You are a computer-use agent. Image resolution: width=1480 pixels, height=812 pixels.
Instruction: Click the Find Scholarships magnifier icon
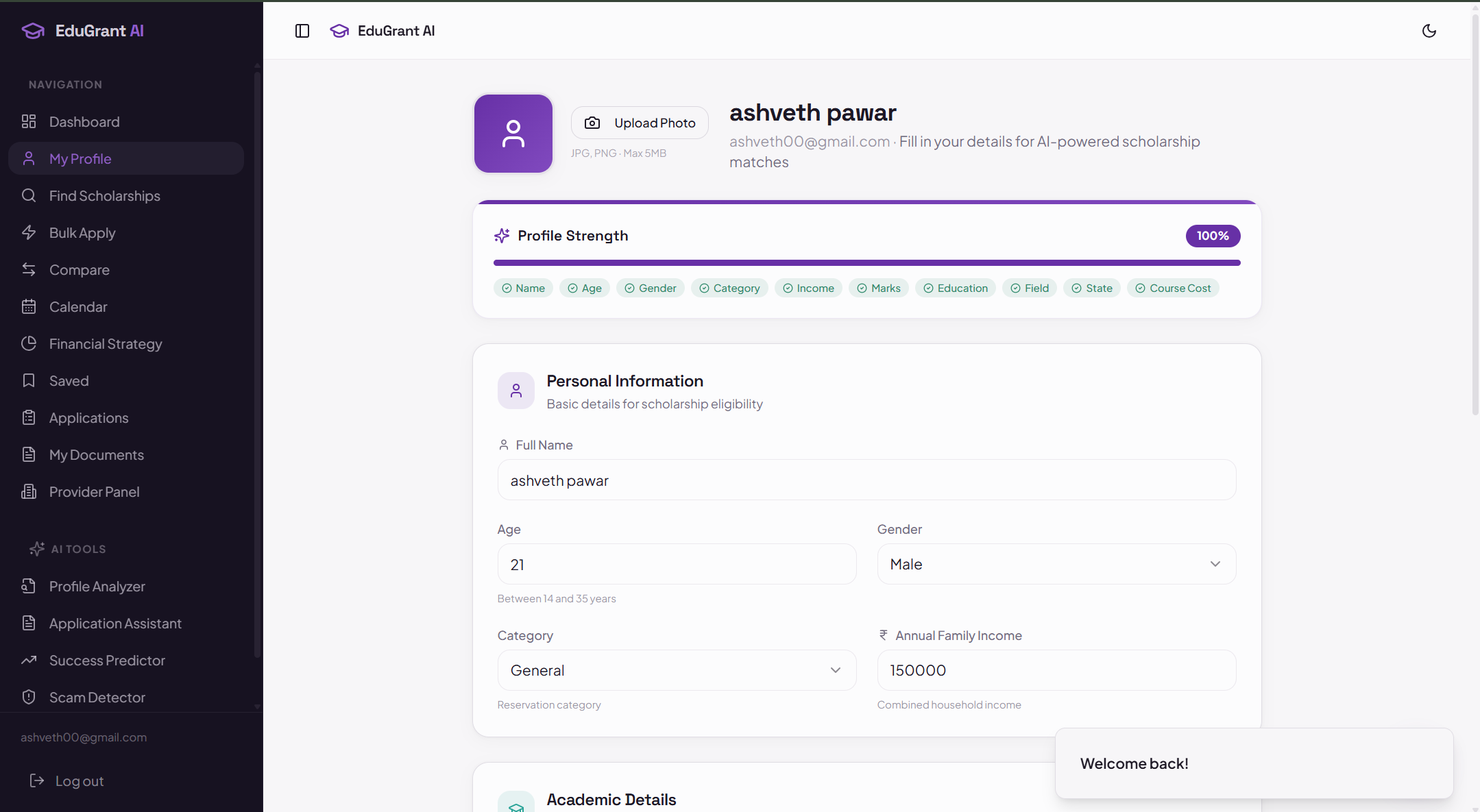(x=29, y=195)
